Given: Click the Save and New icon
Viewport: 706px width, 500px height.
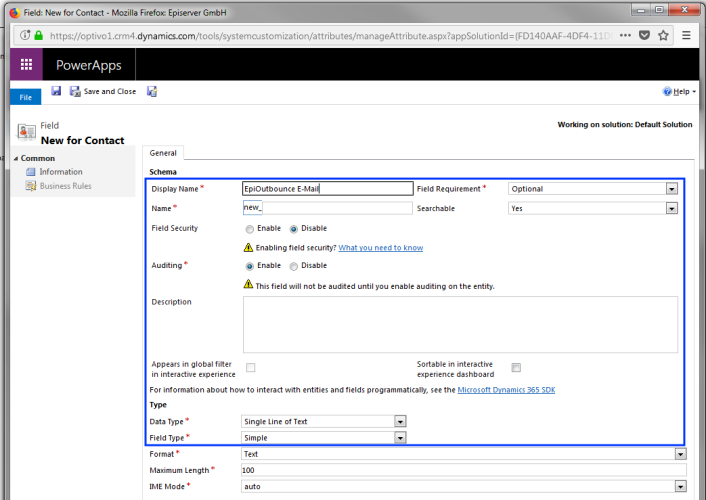Looking at the screenshot, I should coord(152,91).
